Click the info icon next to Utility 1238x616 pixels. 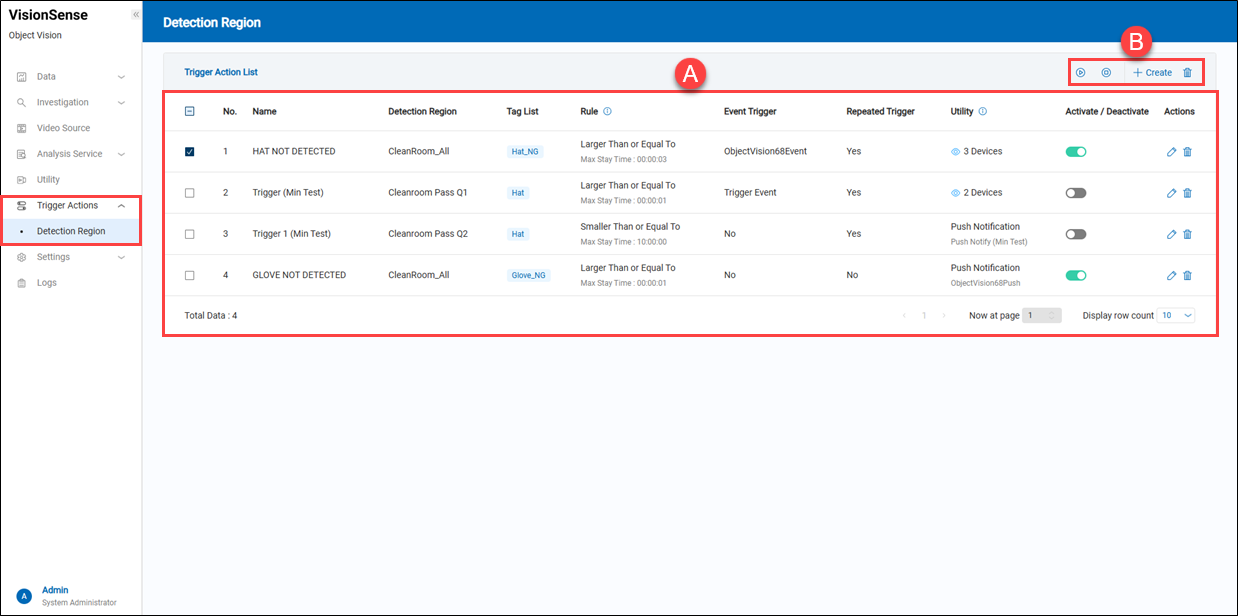[x=983, y=112]
